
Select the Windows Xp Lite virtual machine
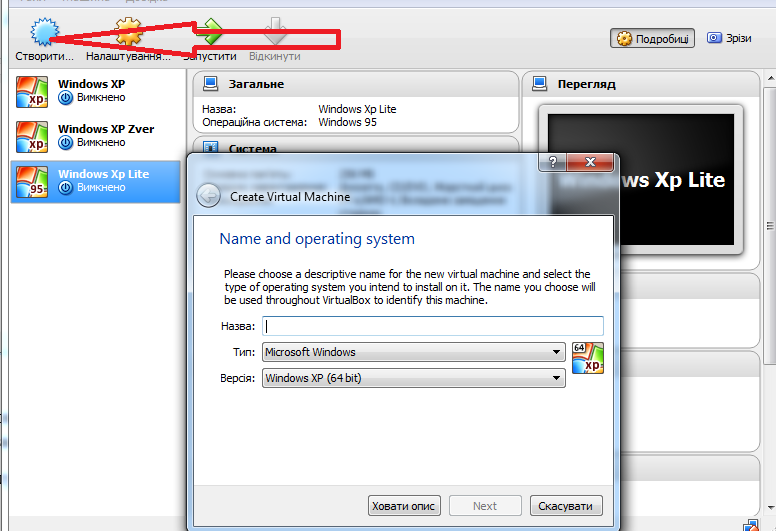point(96,182)
